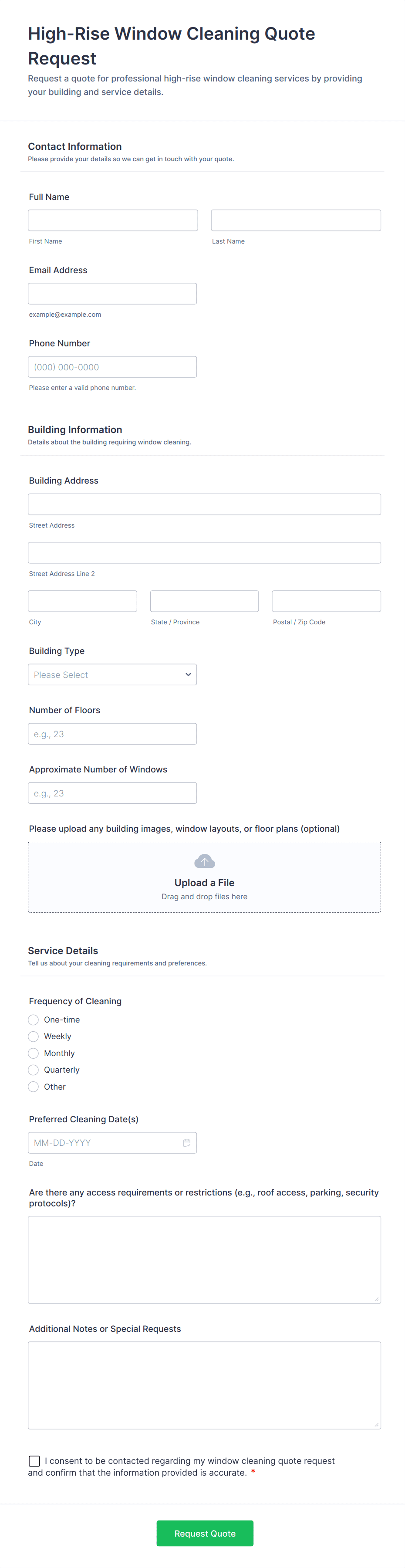This screenshot has height=1568, width=405.
Task: Click the Additional Notes text area
Action: (x=204, y=1385)
